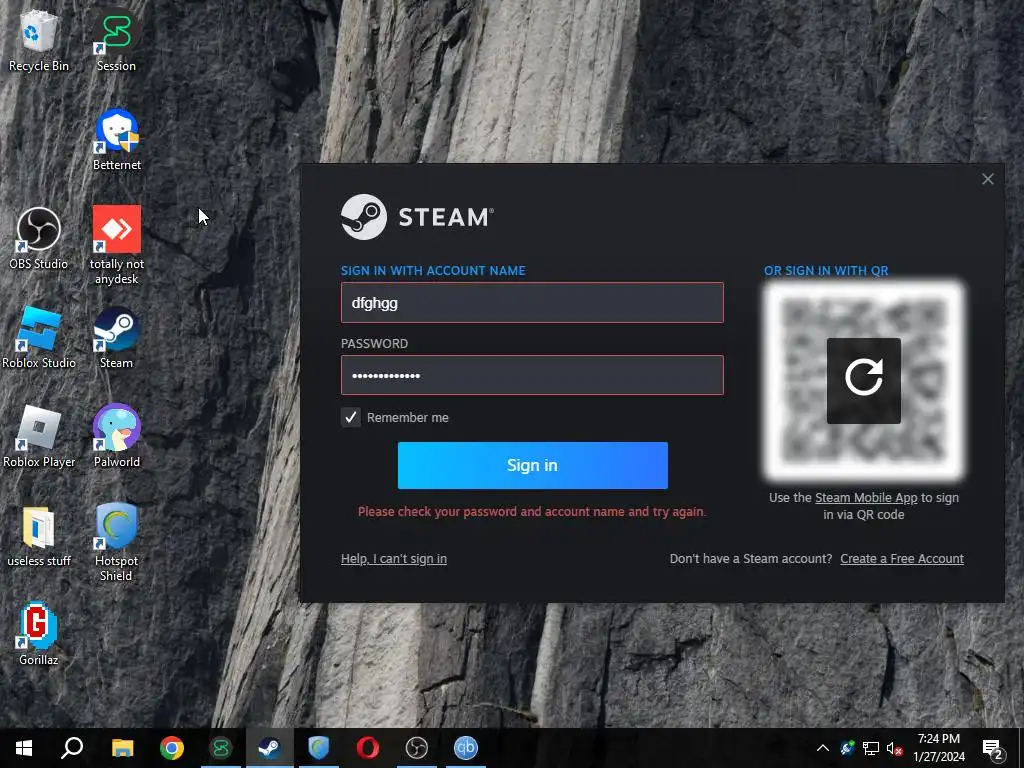
Task: Open the Windows Start menu
Action: pyautogui.click(x=24, y=748)
